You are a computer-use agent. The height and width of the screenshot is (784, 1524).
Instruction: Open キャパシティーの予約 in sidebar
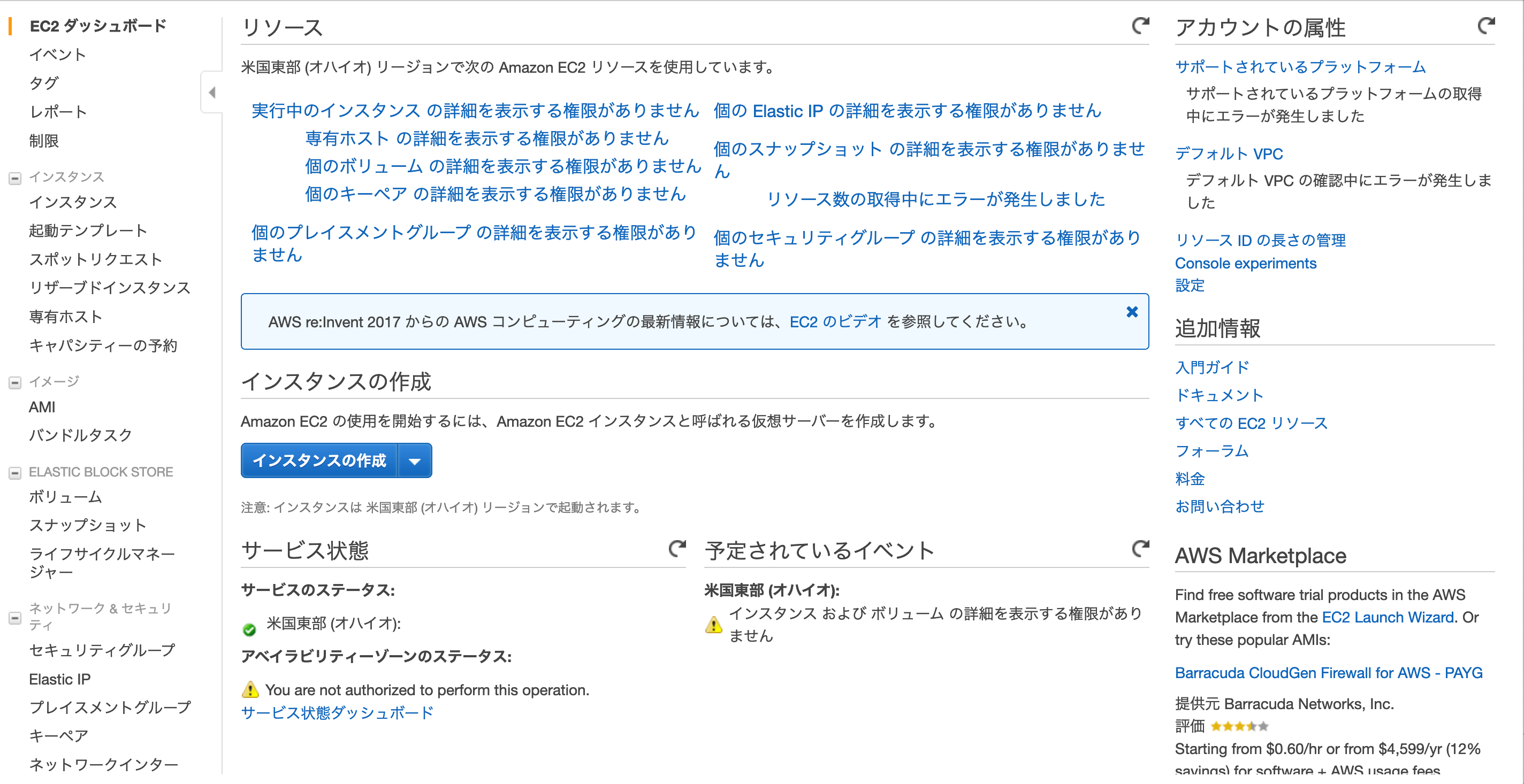[x=103, y=345]
